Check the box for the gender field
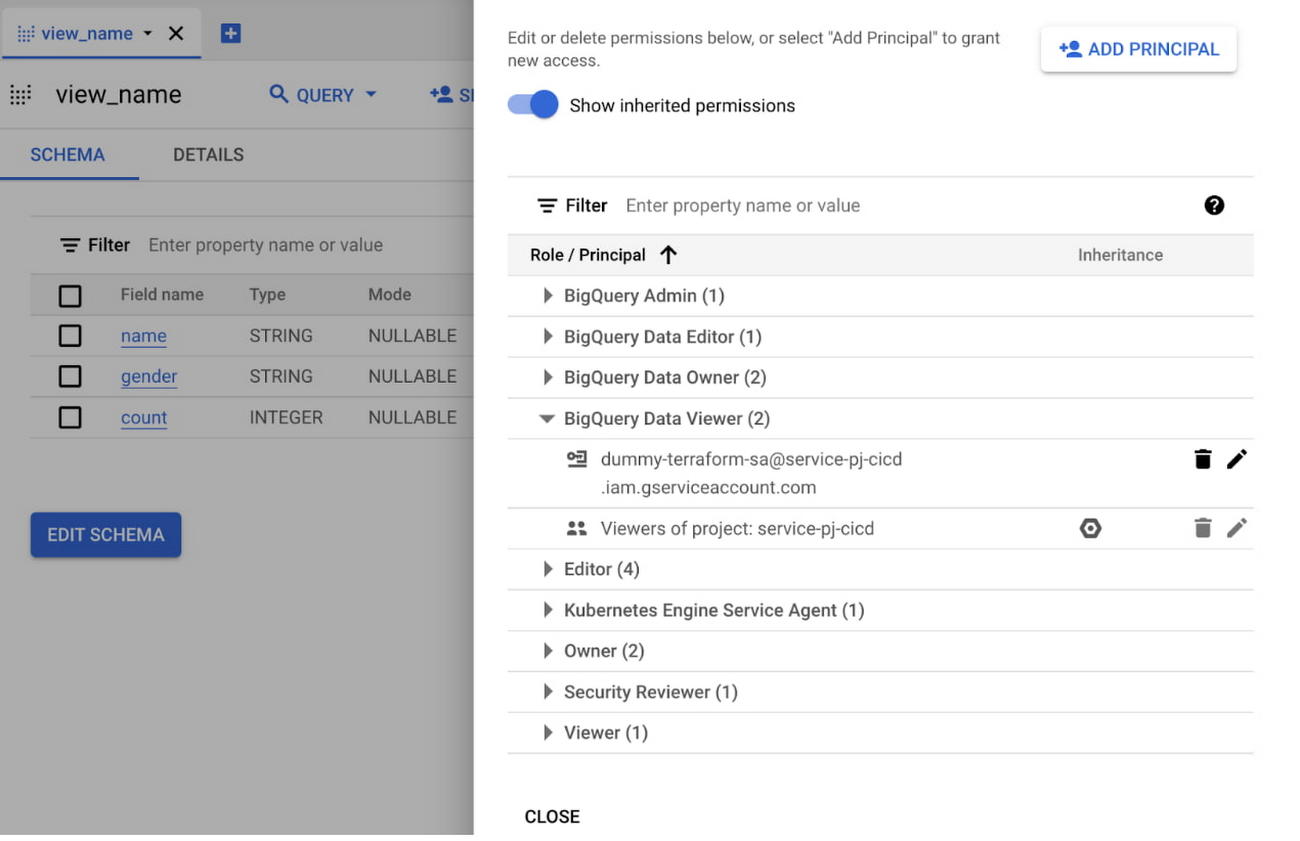 (x=70, y=376)
